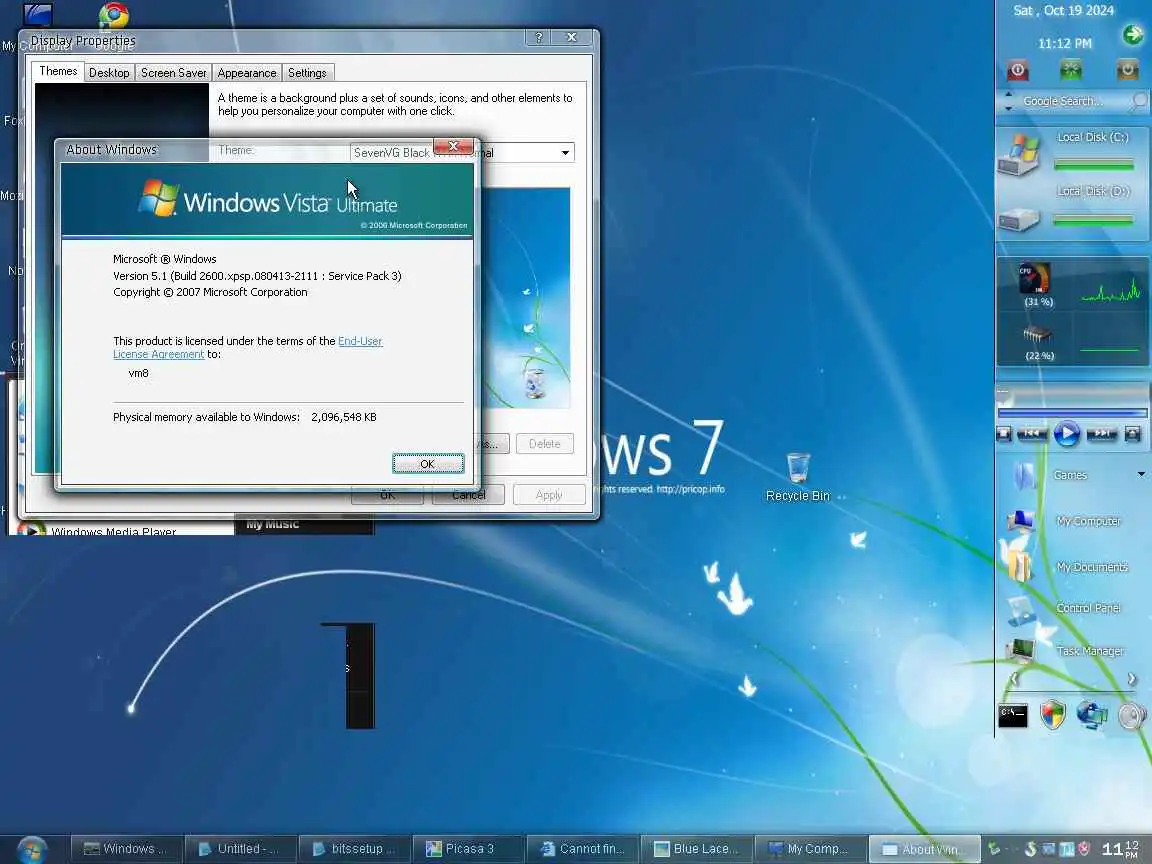Viewport: 1152px width, 864px height.
Task: Click the Google Search up-down arrows
Action: (x=1008, y=101)
